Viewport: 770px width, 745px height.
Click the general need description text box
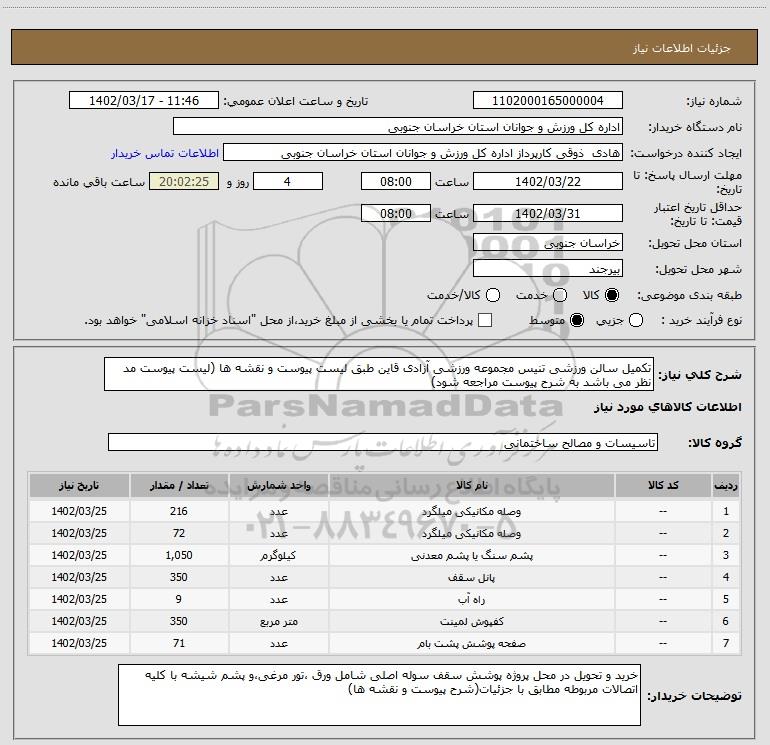click(379, 374)
